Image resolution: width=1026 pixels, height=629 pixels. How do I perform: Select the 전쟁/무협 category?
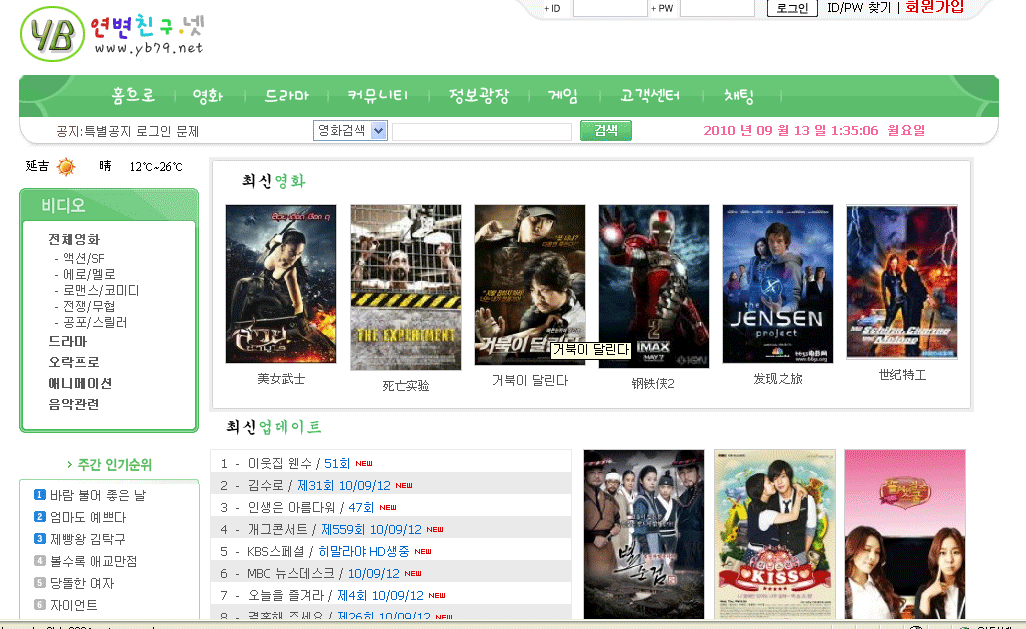click(x=89, y=306)
